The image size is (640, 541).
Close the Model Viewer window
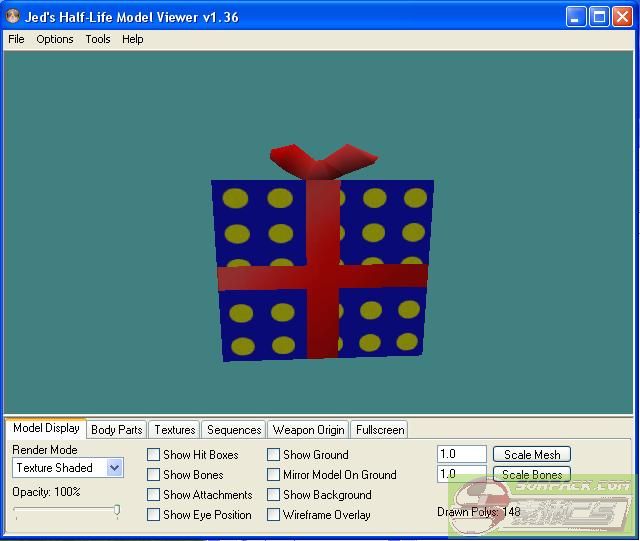tap(621, 16)
